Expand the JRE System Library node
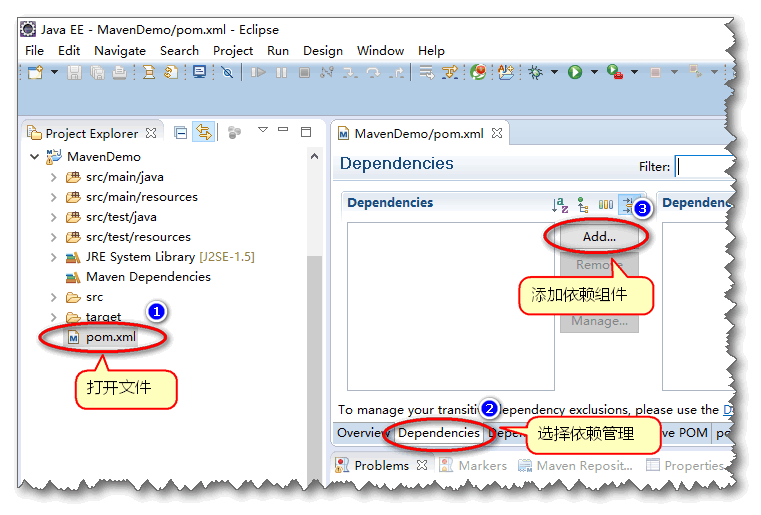761x515 pixels. (53, 257)
